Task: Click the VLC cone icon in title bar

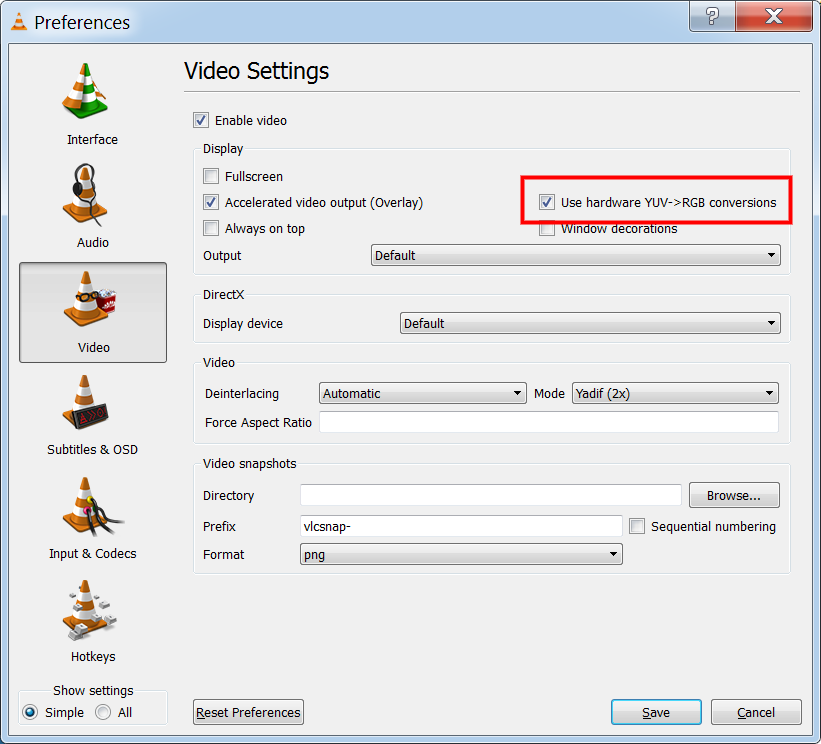Action: [x=19, y=22]
